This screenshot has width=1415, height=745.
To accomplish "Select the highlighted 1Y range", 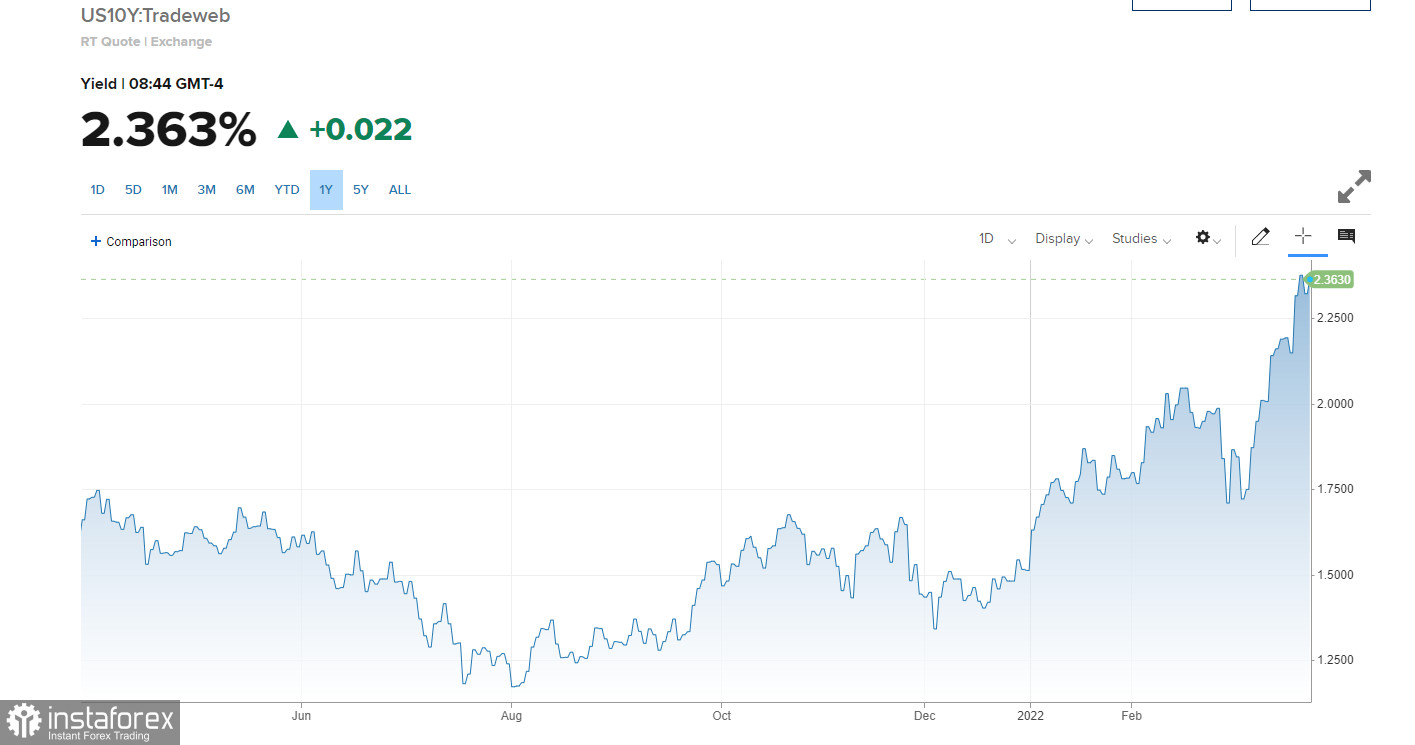I will pyautogui.click(x=326, y=190).
